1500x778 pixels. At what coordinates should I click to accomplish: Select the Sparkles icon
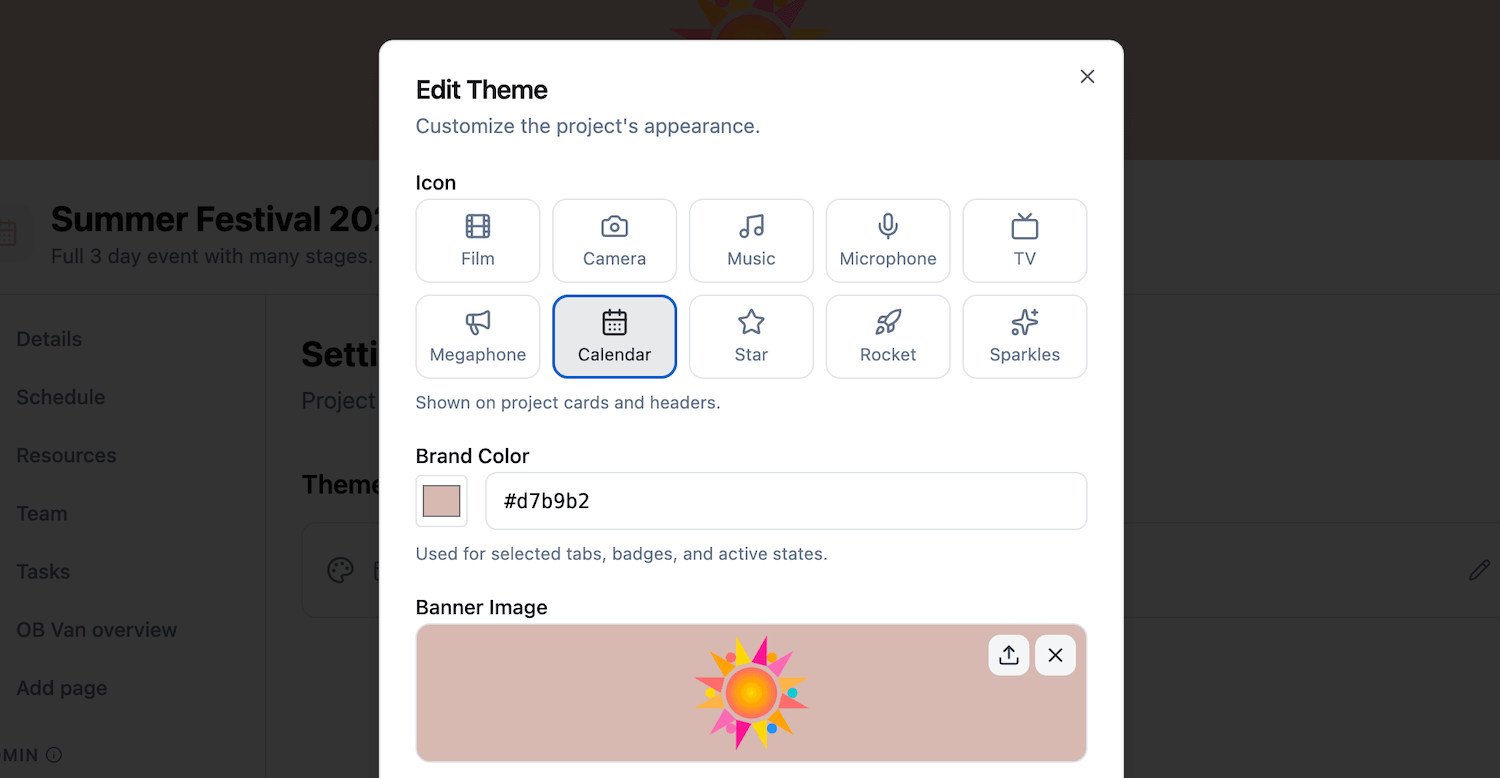(1024, 336)
